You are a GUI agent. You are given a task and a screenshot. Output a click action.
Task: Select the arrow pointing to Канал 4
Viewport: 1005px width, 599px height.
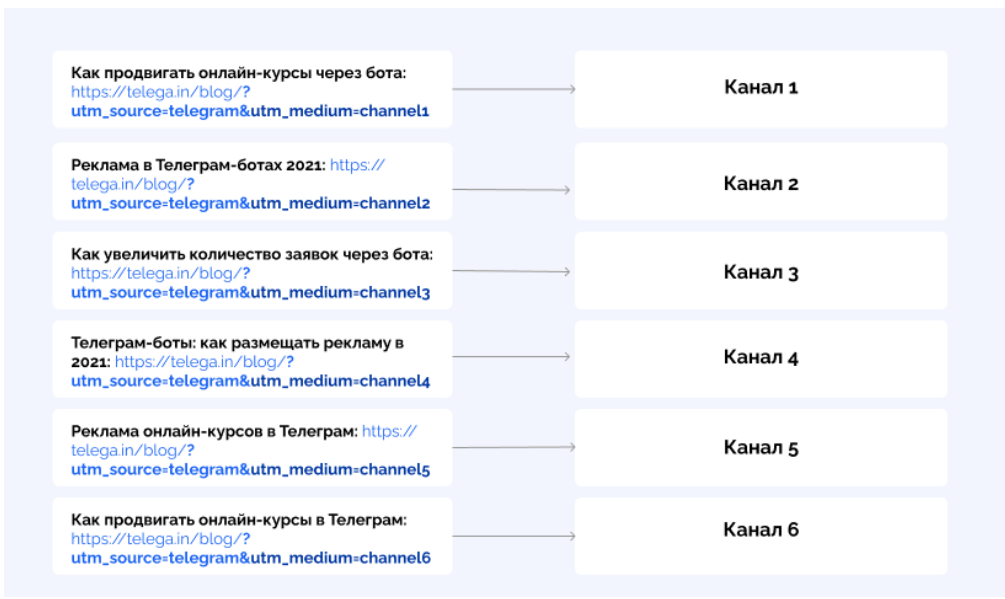click(x=511, y=356)
